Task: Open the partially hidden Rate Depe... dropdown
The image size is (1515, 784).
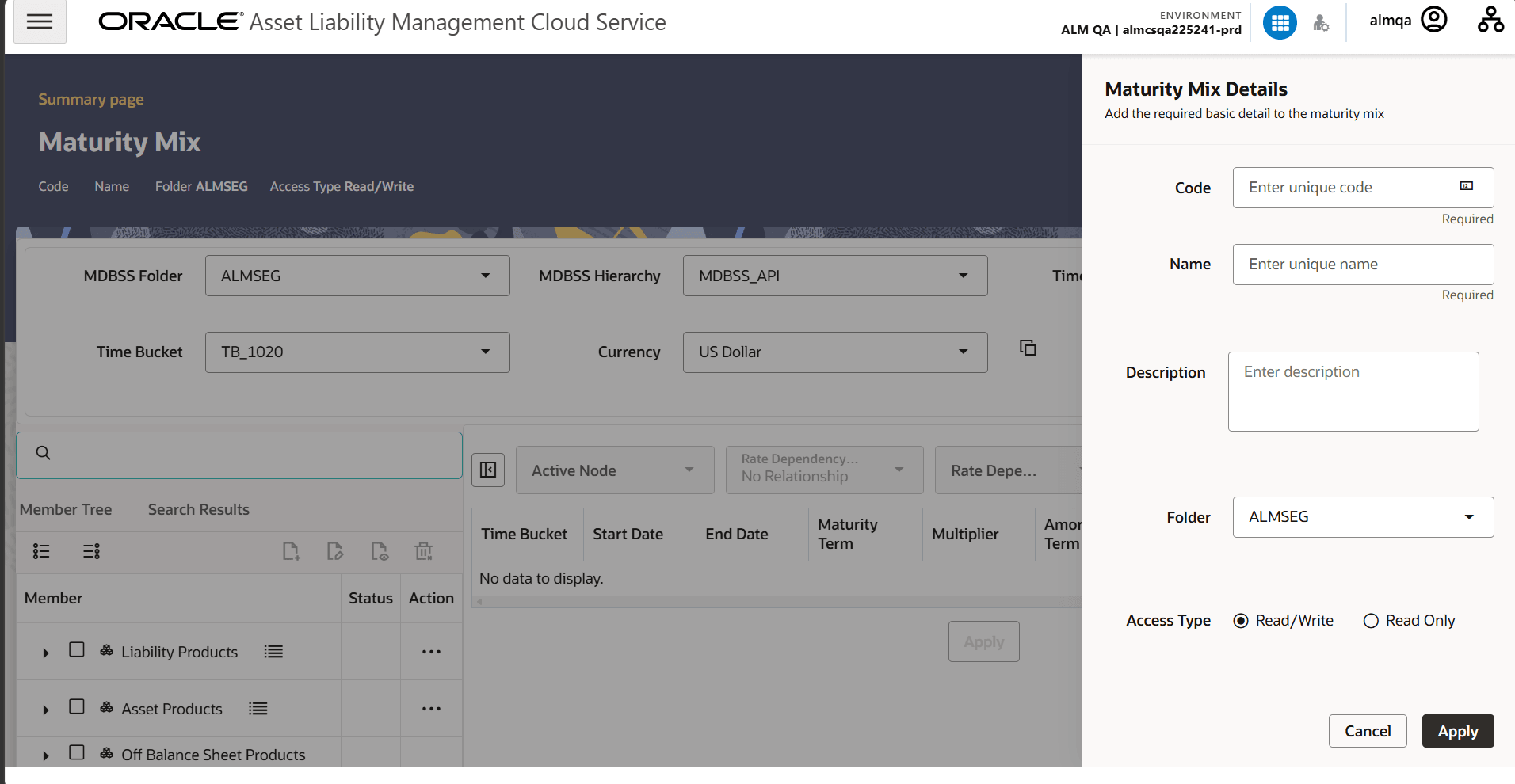Action: point(1009,470)
